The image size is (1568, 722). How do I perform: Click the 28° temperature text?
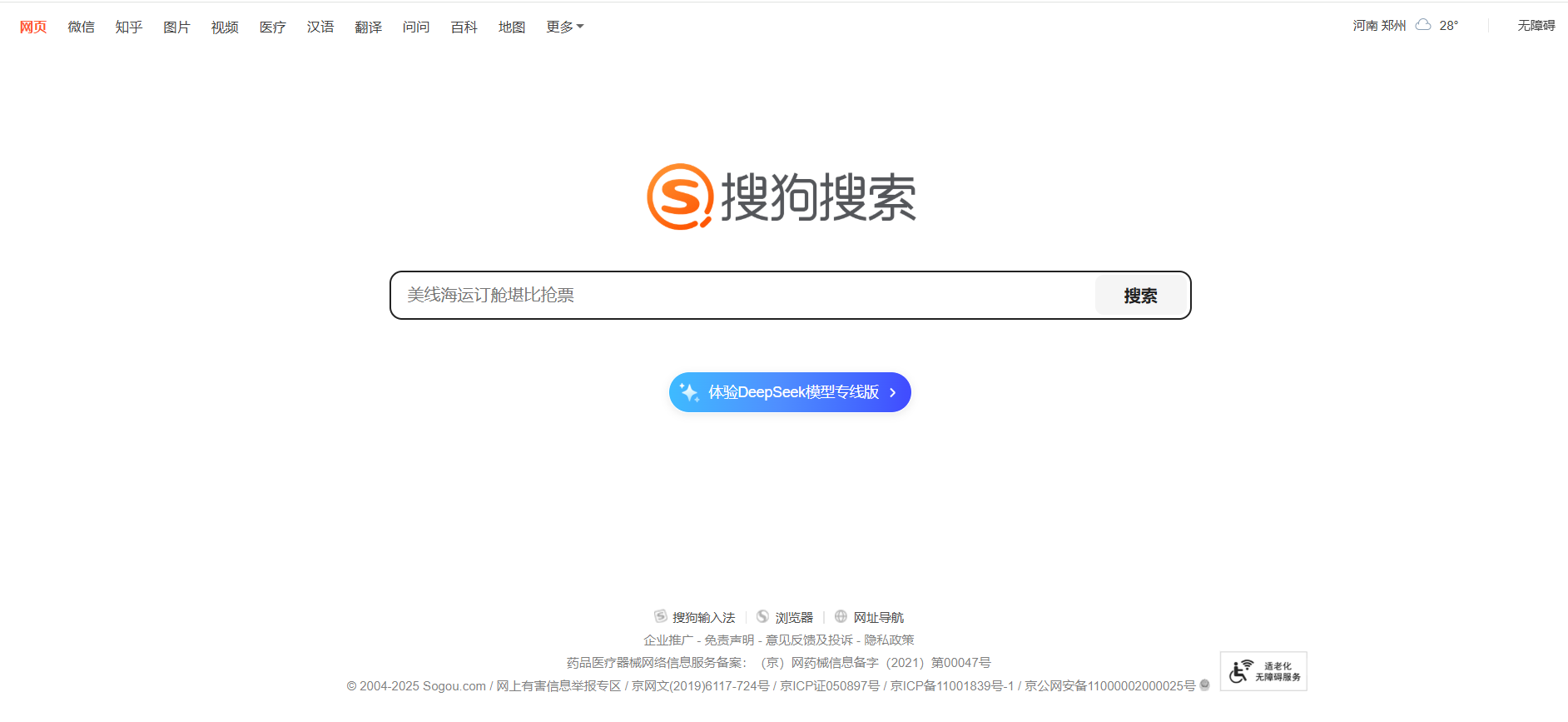(x=1449, y=25)
